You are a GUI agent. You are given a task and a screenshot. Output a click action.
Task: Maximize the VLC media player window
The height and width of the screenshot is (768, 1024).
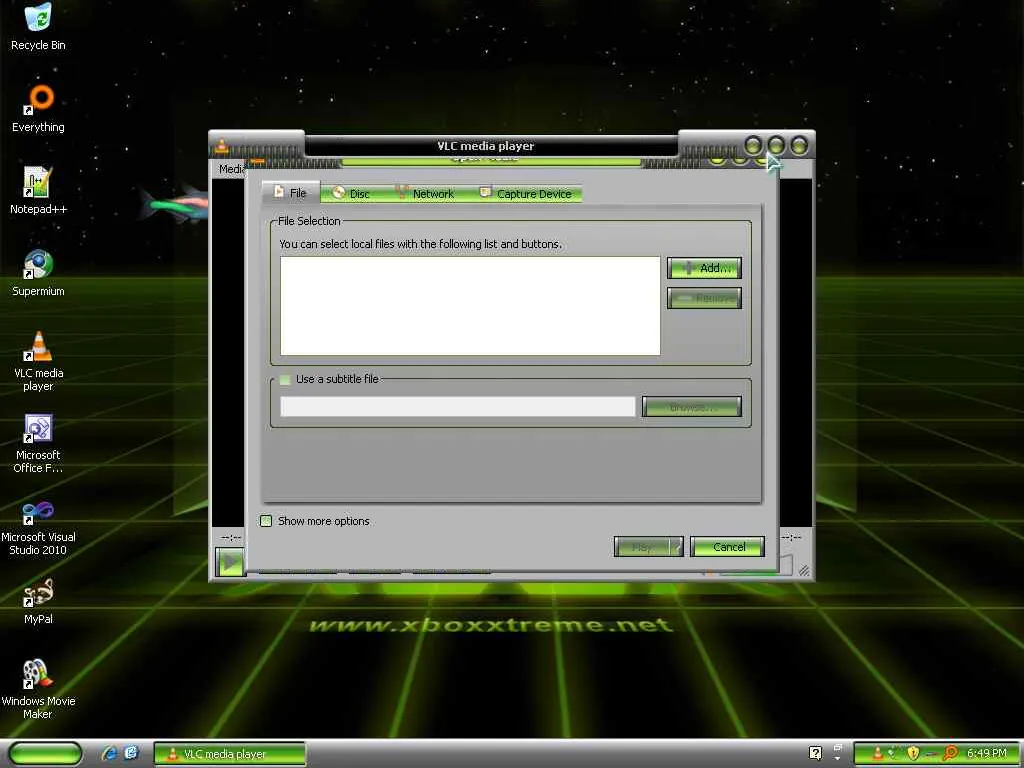click(x=776, y=145)
